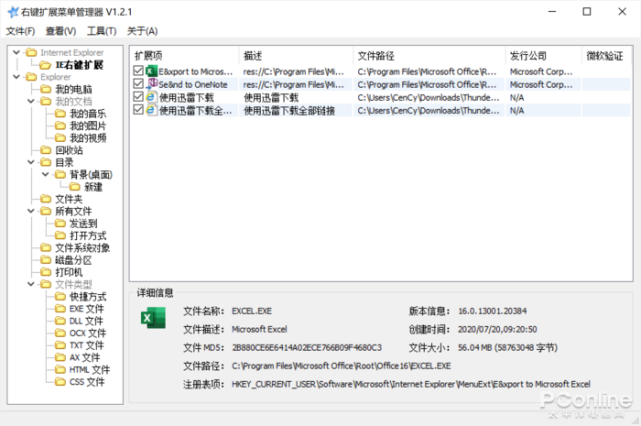641x426 pixels.
Task: Collapse the 背景(桌面) tree node
Action: tap(45, 175)
